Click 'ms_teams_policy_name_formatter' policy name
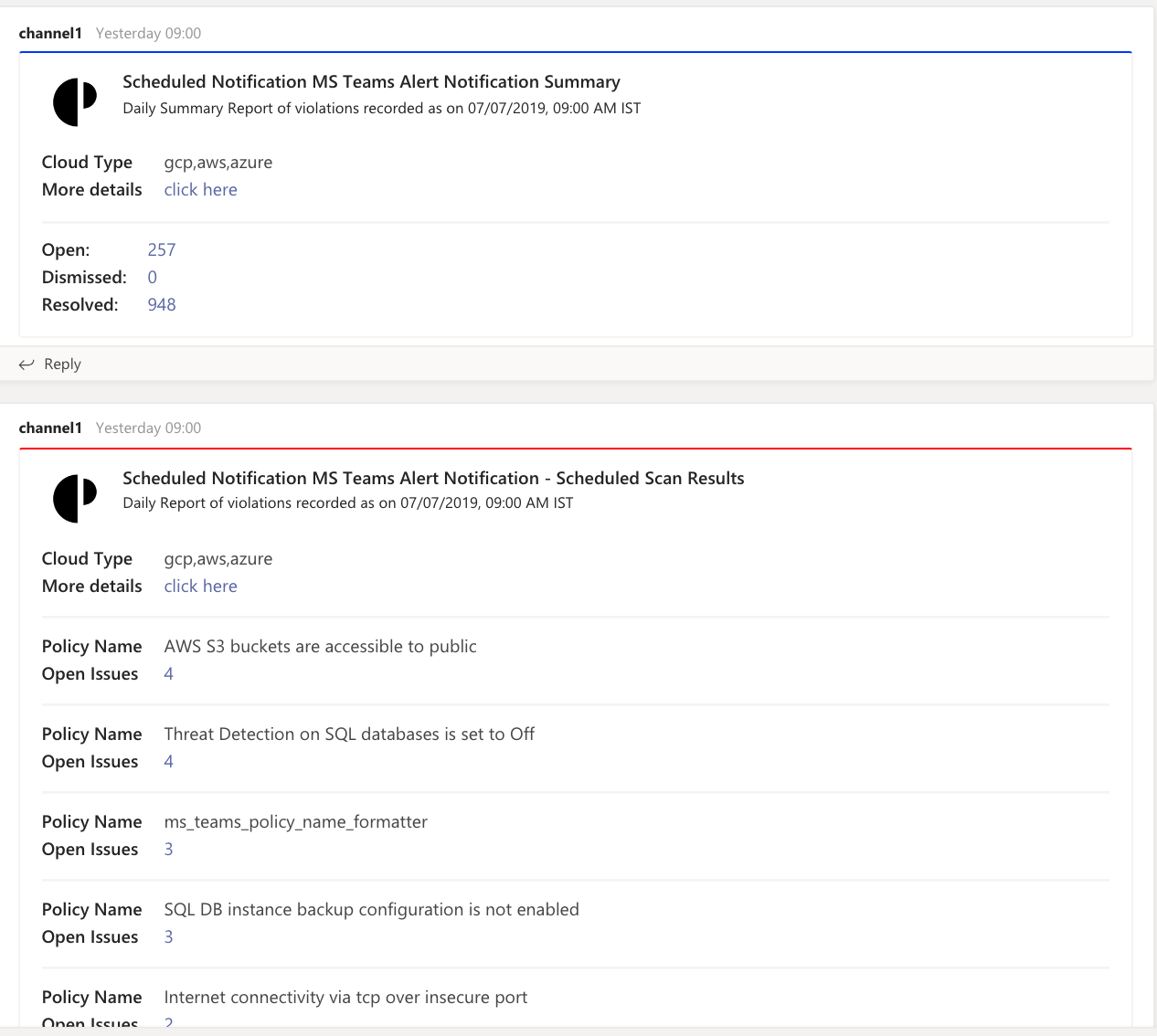1157x1036 pixels. [295, 821]
